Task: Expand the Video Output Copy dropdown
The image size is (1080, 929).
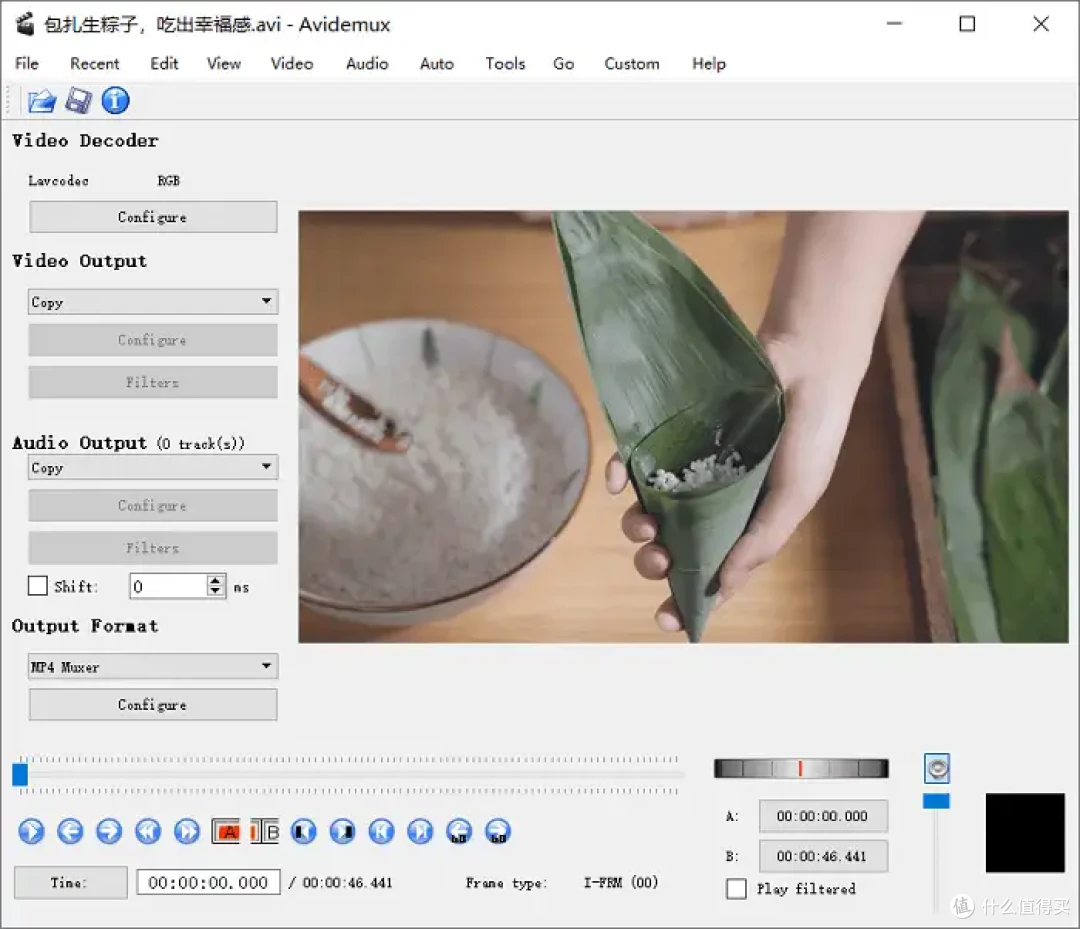Action: point(153,302)
